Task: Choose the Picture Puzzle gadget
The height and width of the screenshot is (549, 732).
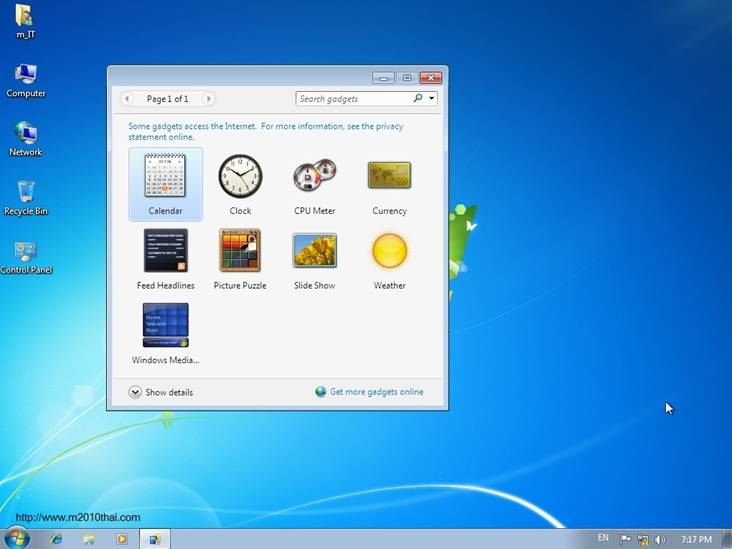Action: coord(240,259)
